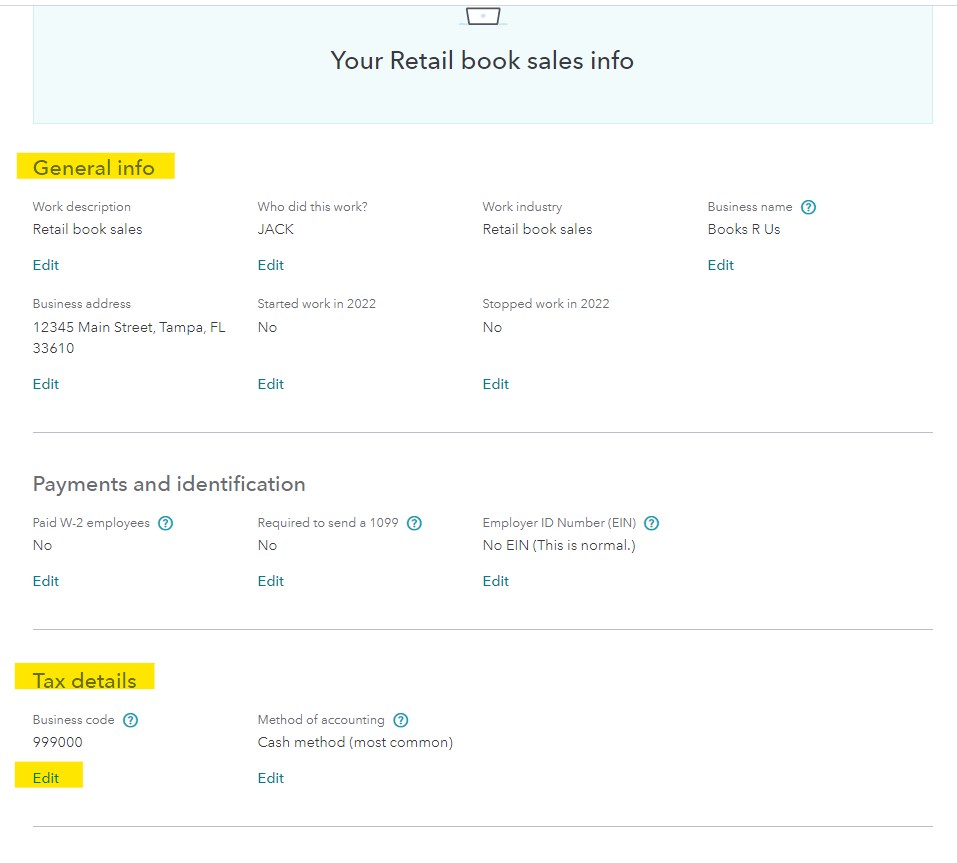Edit Paid W-2 employees answer
This screenshot has height=863, width=957.
[46, 581]
